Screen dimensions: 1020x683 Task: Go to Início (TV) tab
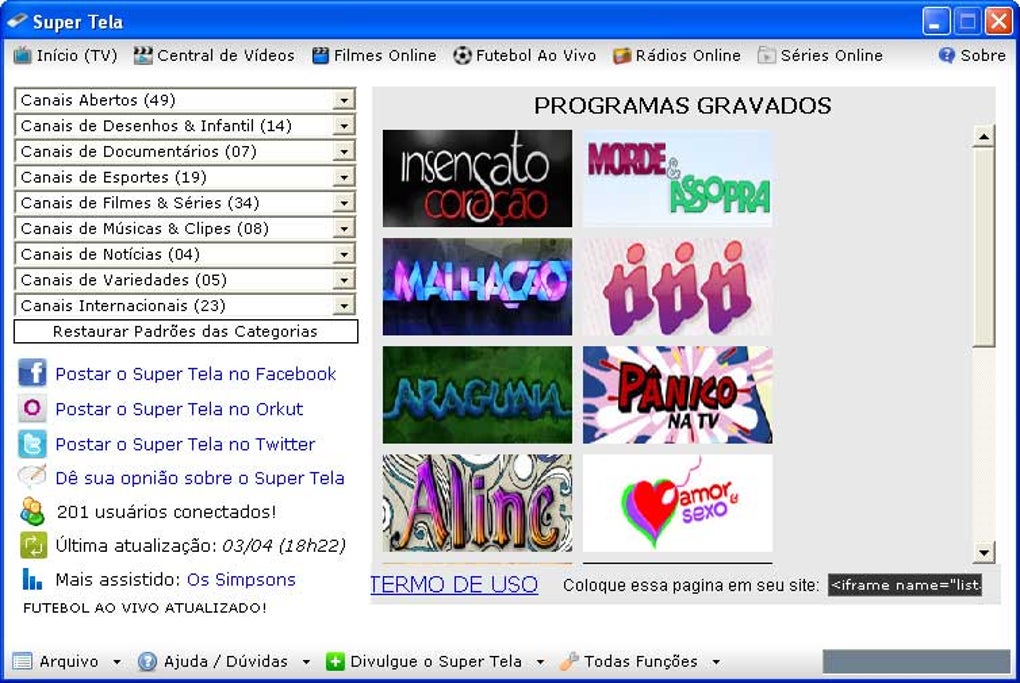pos(65,56)
